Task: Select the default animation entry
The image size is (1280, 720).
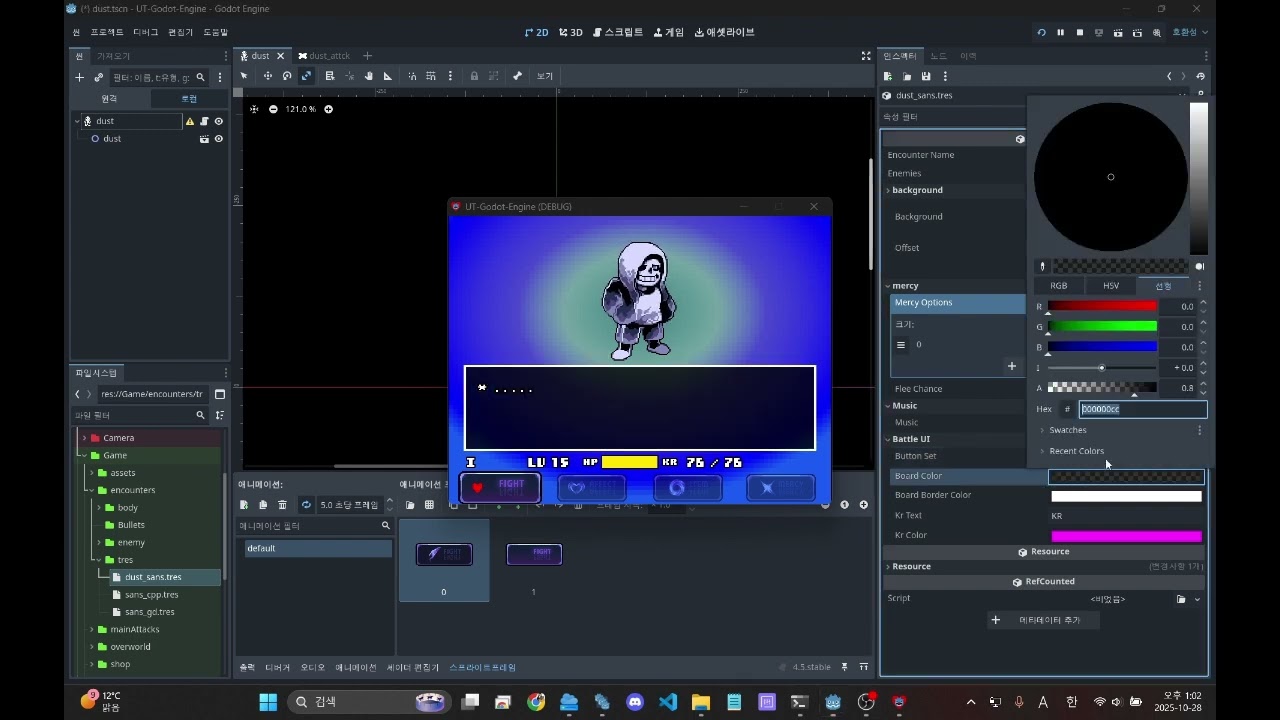Action: (318, 549)
